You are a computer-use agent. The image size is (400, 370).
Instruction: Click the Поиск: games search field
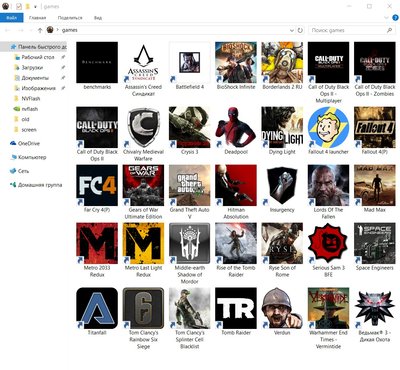pyautogui.click(x=351, y=30)
